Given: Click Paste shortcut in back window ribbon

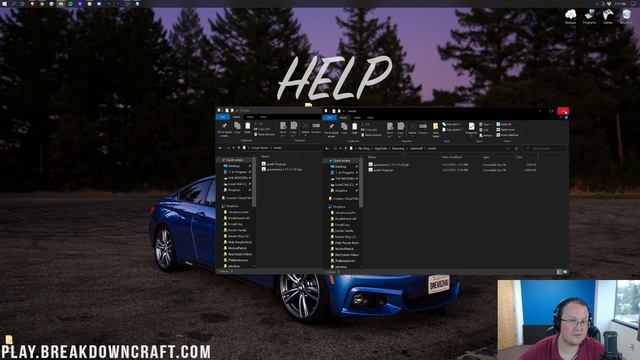Looking at the screenshot, I should 264,134.
